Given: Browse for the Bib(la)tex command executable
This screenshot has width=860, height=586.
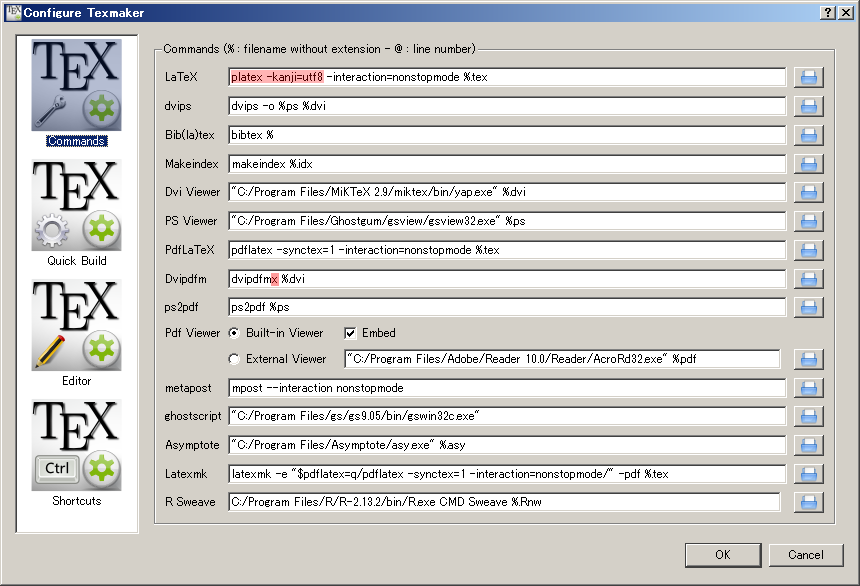Looking at the screenshot, I should coord(808,135).
